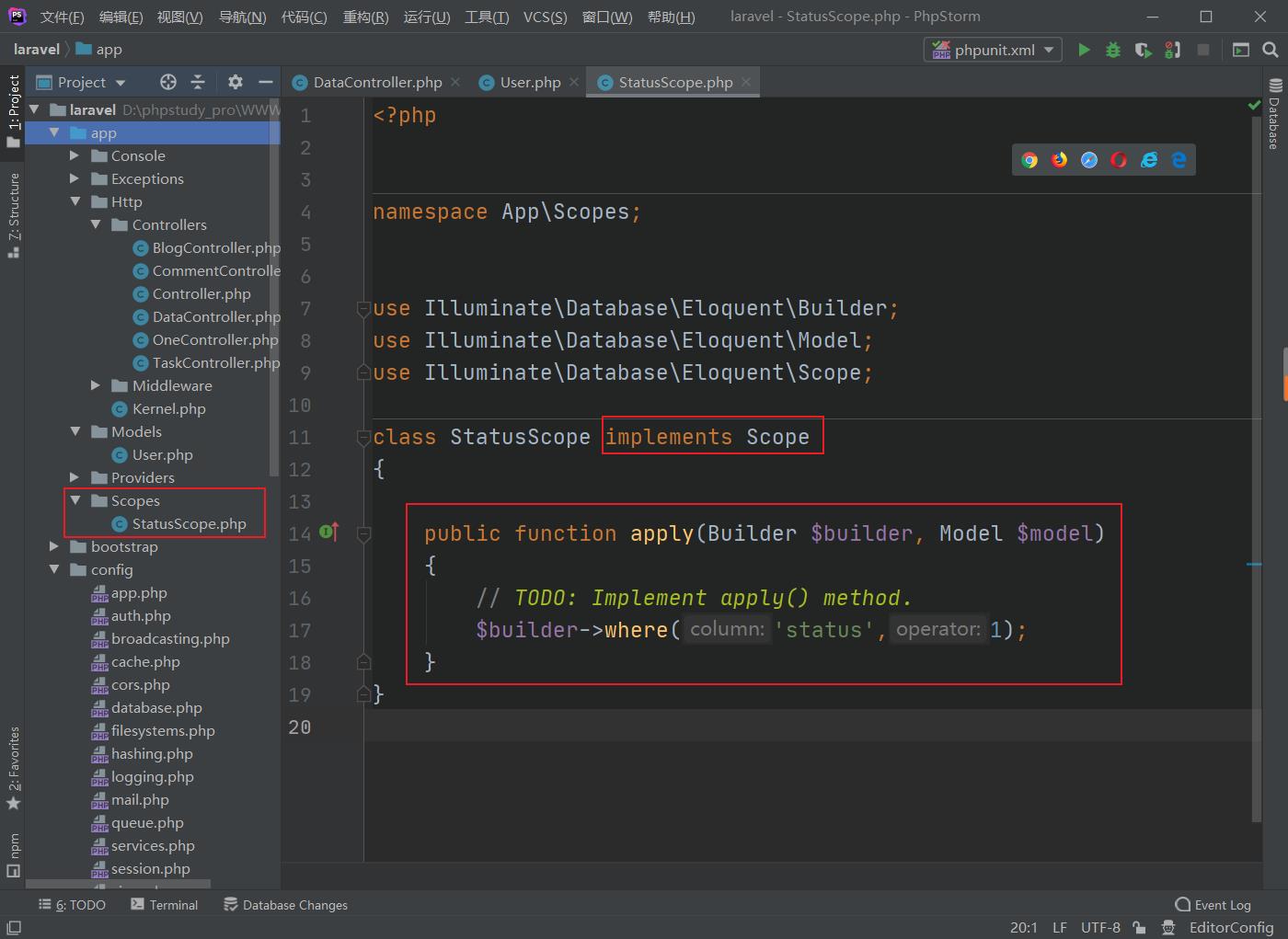Click the laravel breadcrumb in navigation bar
1288x939 pixels.
coord(37,50)
